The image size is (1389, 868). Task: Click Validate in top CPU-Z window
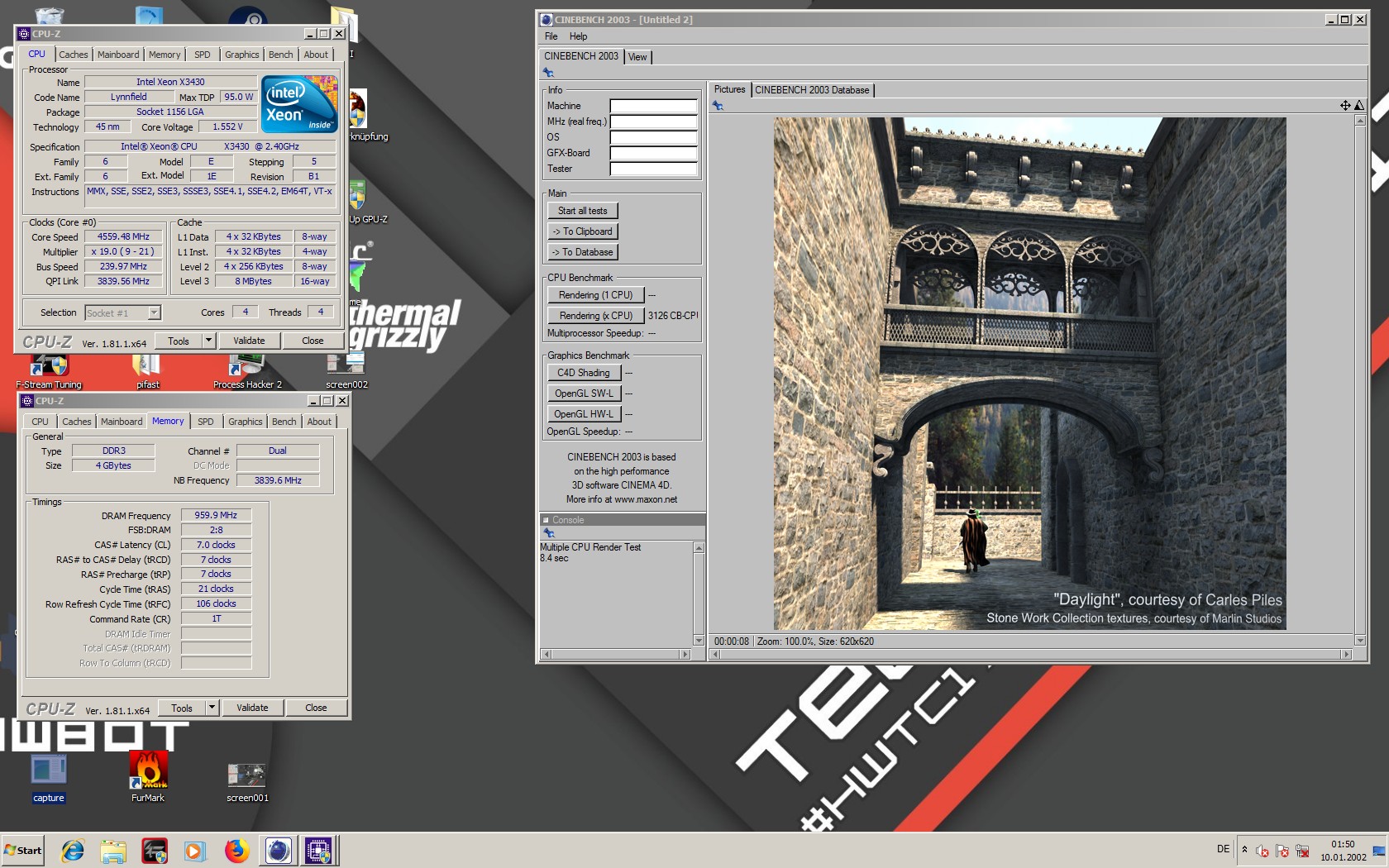249,341
